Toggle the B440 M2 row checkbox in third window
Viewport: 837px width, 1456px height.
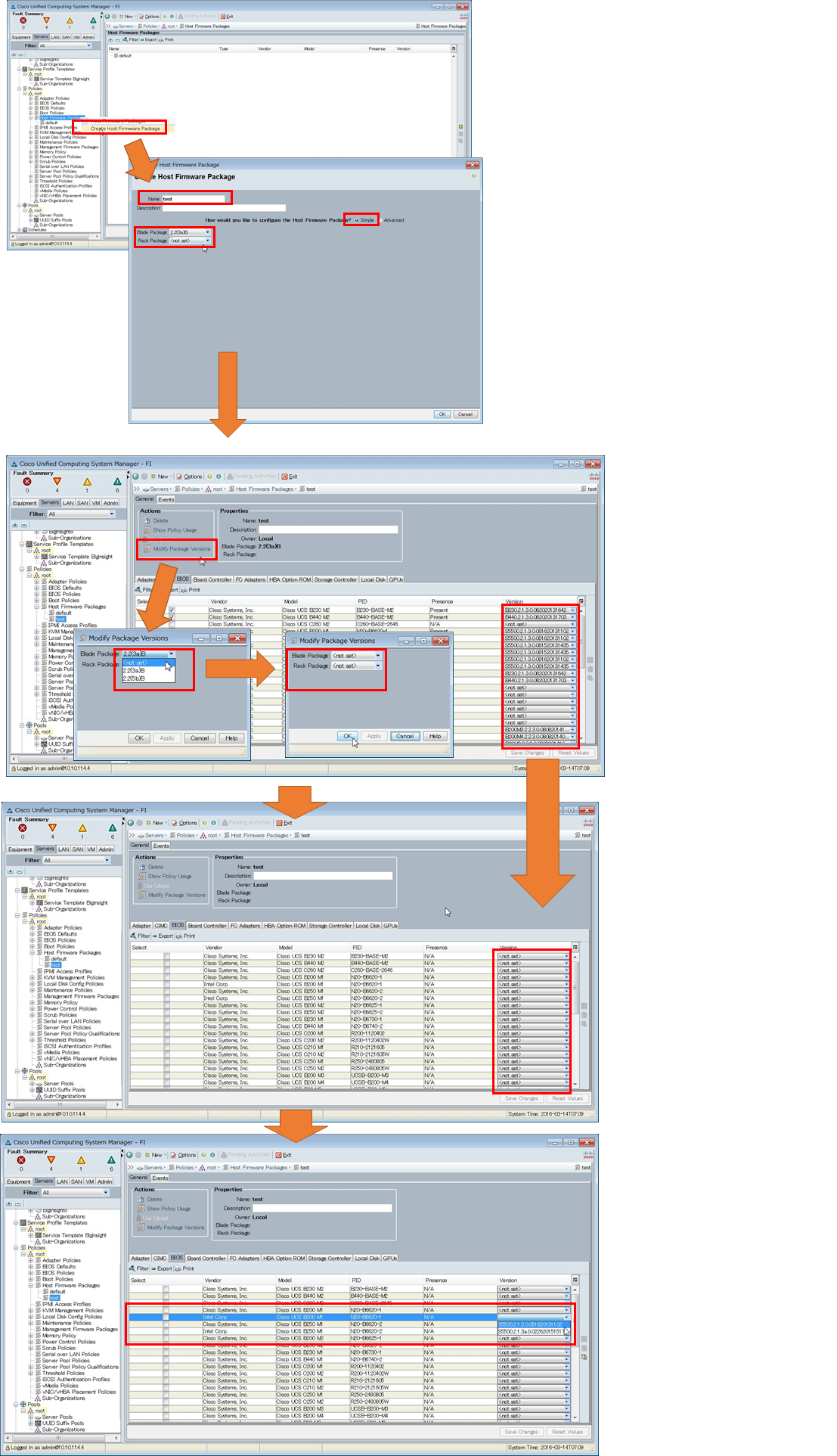pos(166,963)
